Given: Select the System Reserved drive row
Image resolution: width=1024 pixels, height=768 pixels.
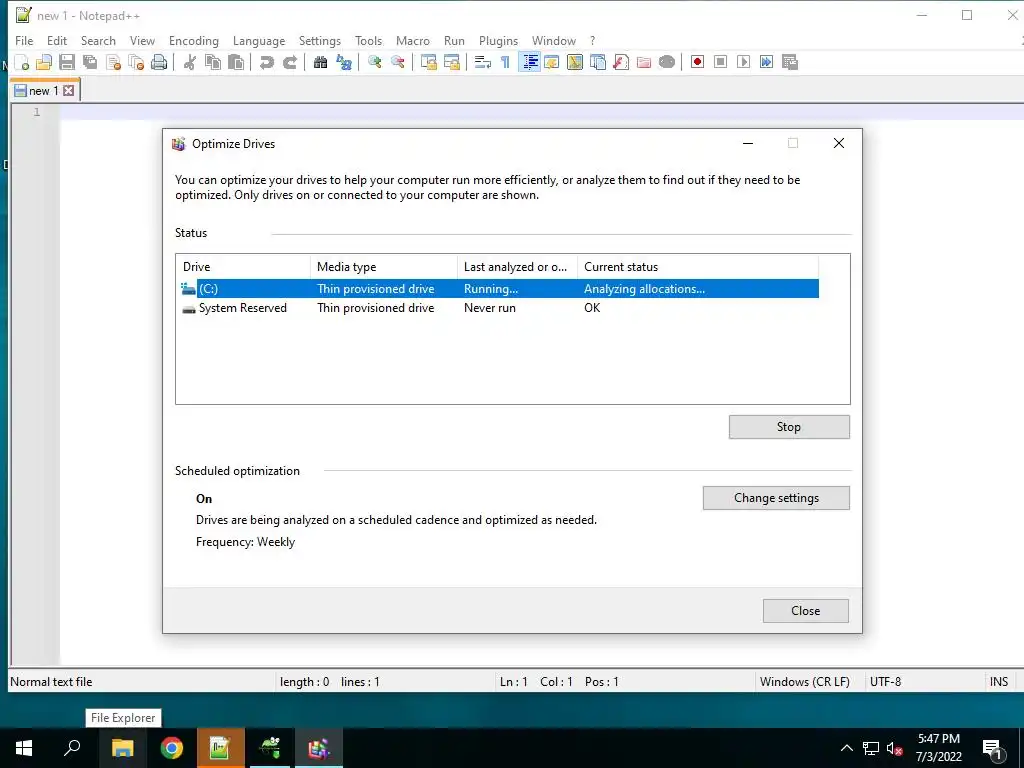Looking at the screenshot, I should (500, 308).
